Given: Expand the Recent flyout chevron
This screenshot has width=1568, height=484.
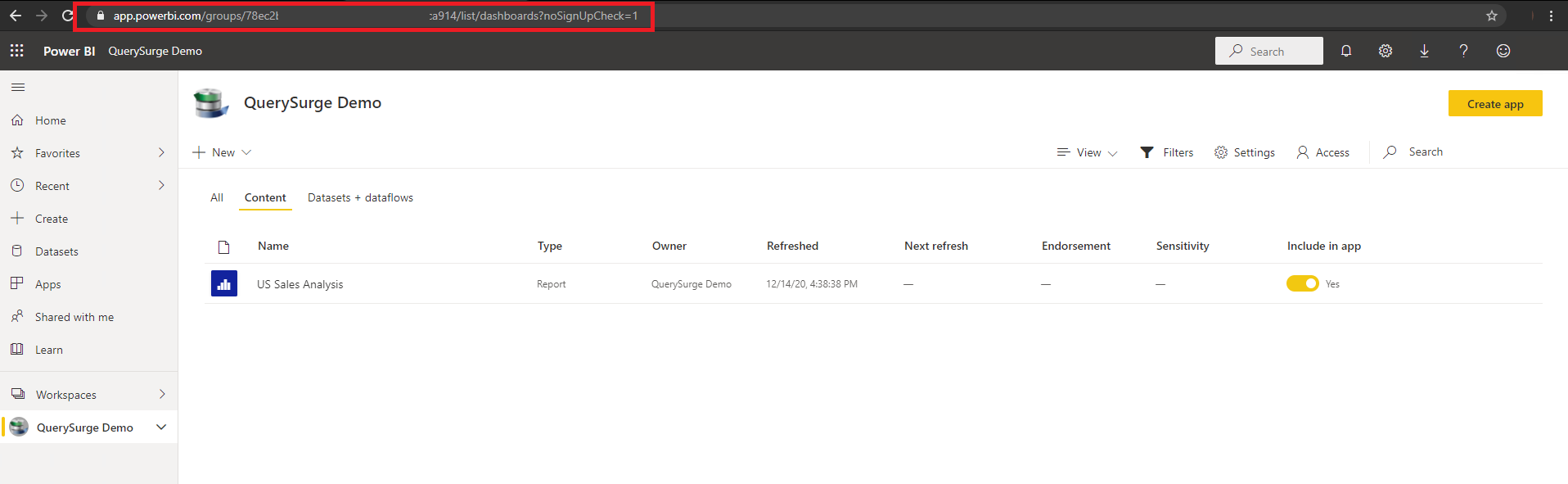Looking at the screenshot, I should click(x=161, y=185).
